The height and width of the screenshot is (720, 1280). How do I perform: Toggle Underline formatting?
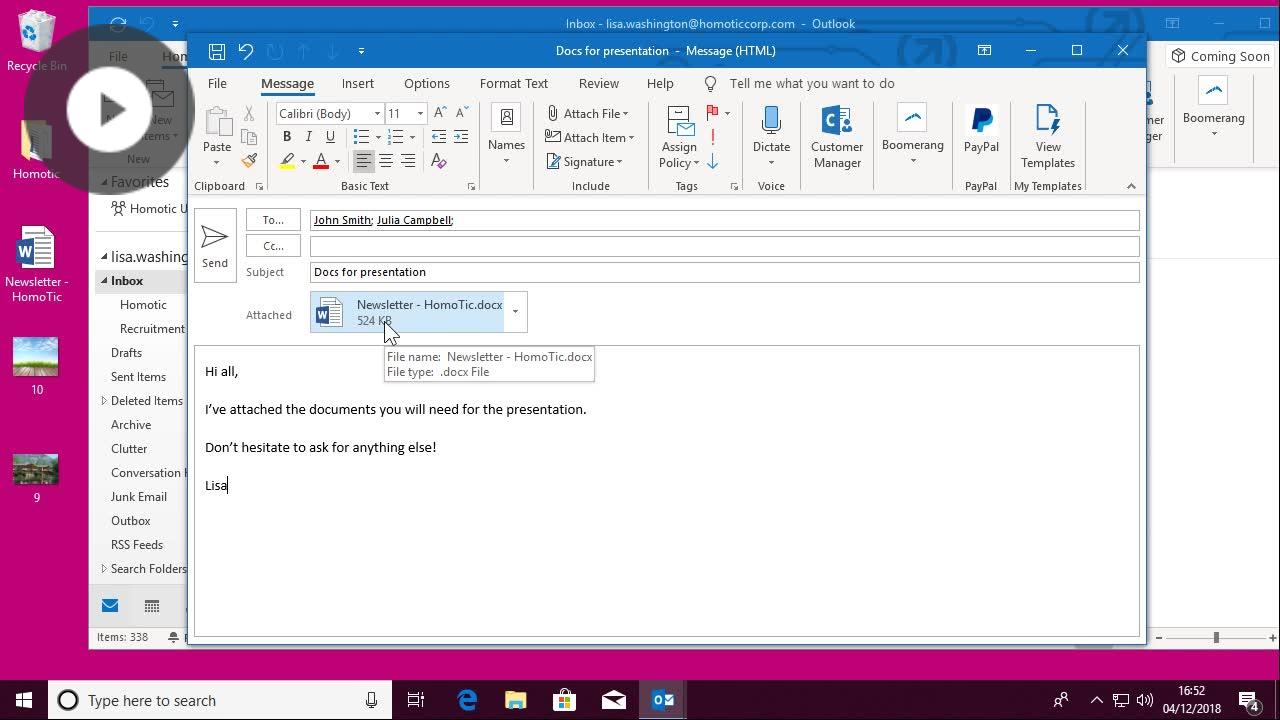330,137
